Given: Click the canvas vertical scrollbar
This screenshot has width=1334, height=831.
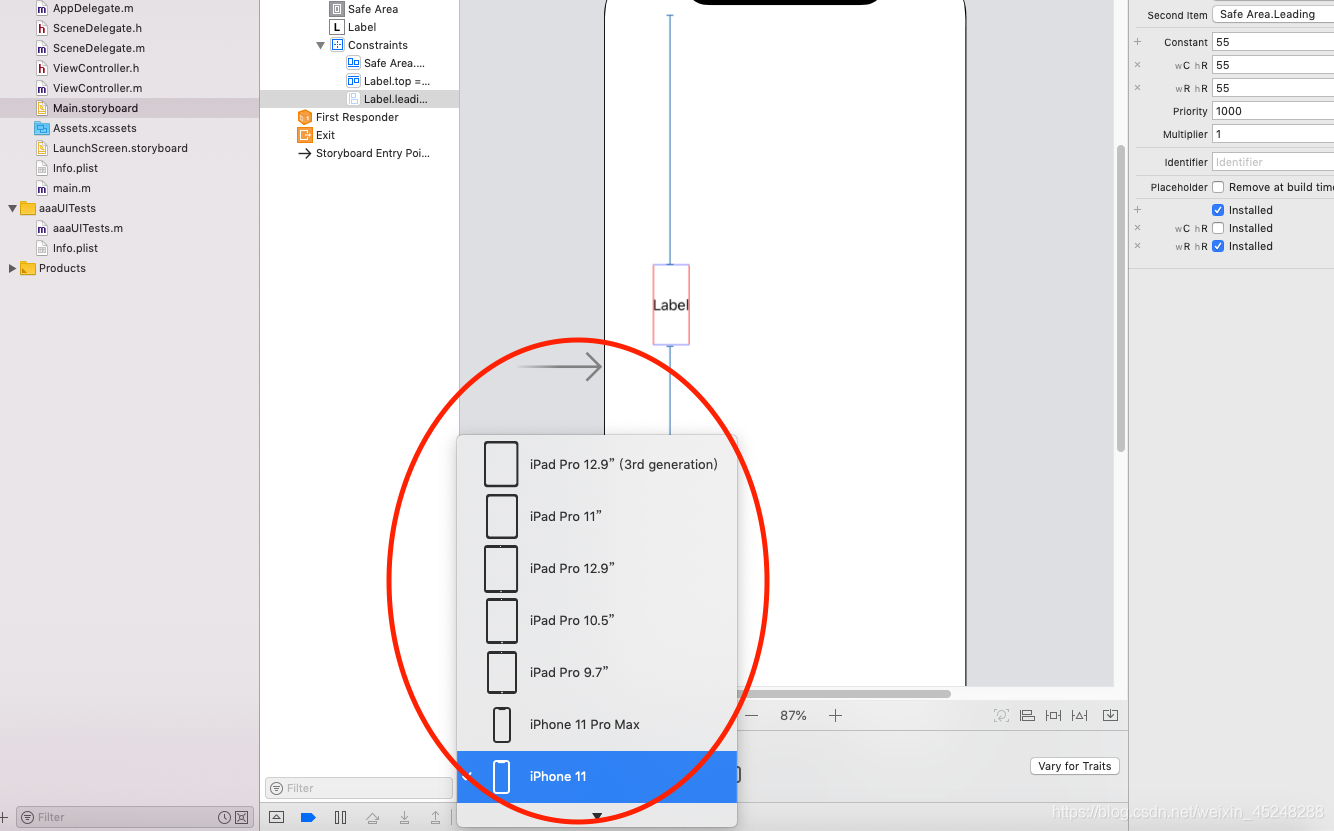Looking at the screenshot, I should click(1121, 298).
